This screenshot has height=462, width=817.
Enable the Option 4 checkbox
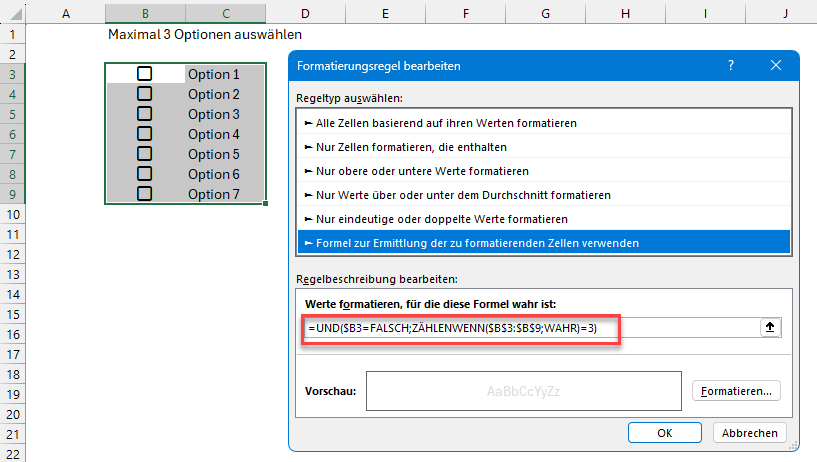[x=145, y=134]
